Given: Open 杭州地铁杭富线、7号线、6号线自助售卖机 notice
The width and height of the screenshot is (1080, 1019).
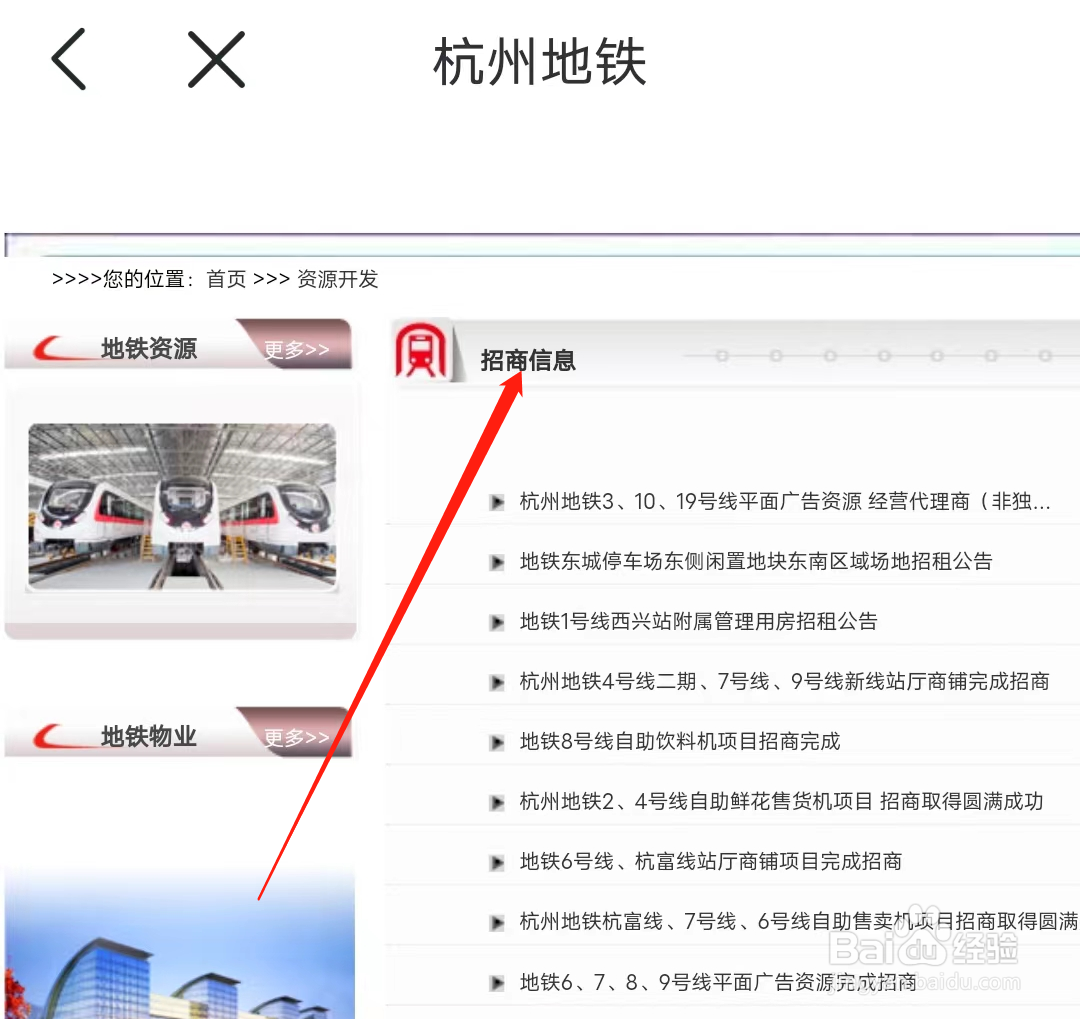Looking at the screenshot, I should point(799,920).
